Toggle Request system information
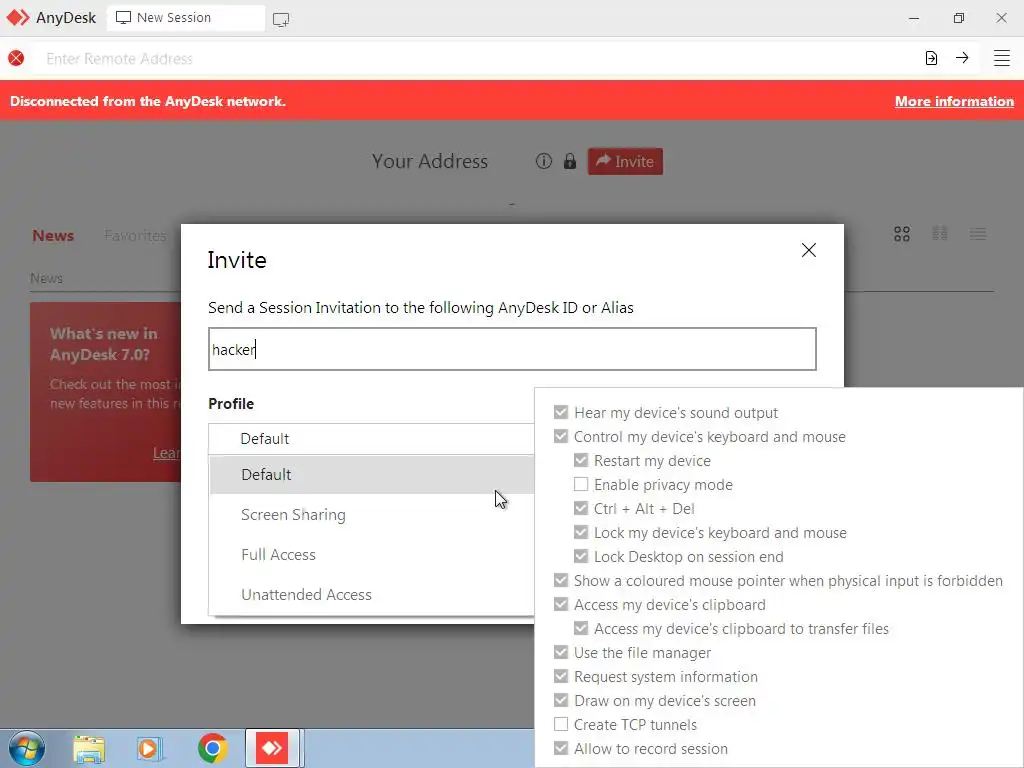This screenshot has width=1024, height=768. coord(560,677)
